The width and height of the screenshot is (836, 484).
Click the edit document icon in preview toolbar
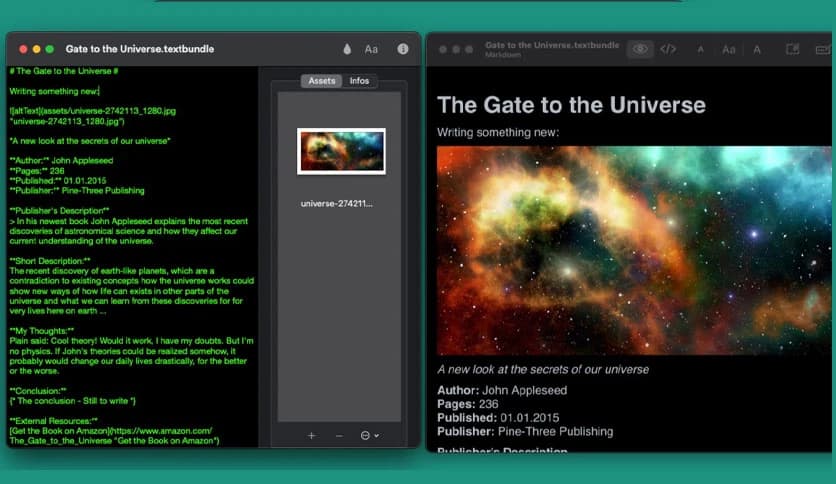(792, 50)
